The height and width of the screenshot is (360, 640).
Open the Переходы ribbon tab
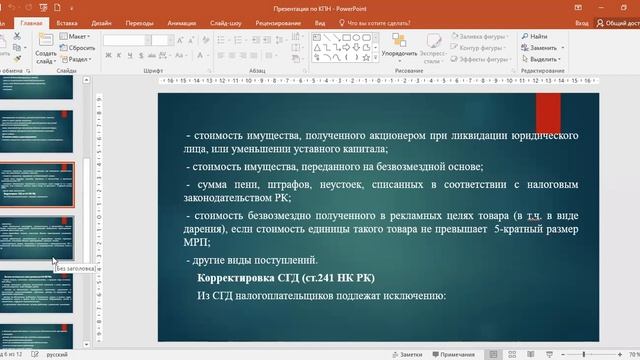pyautogui.click(x=140, y=23)
